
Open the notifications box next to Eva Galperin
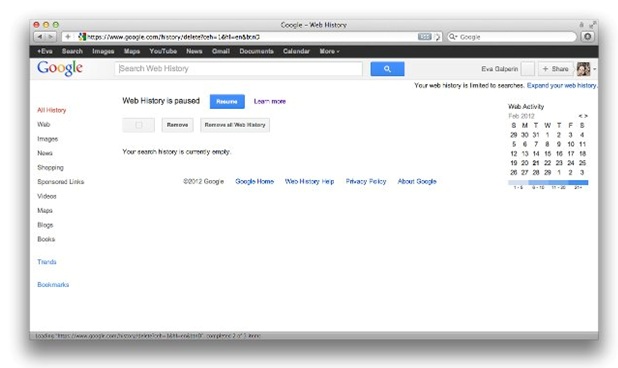pos(527,69)
